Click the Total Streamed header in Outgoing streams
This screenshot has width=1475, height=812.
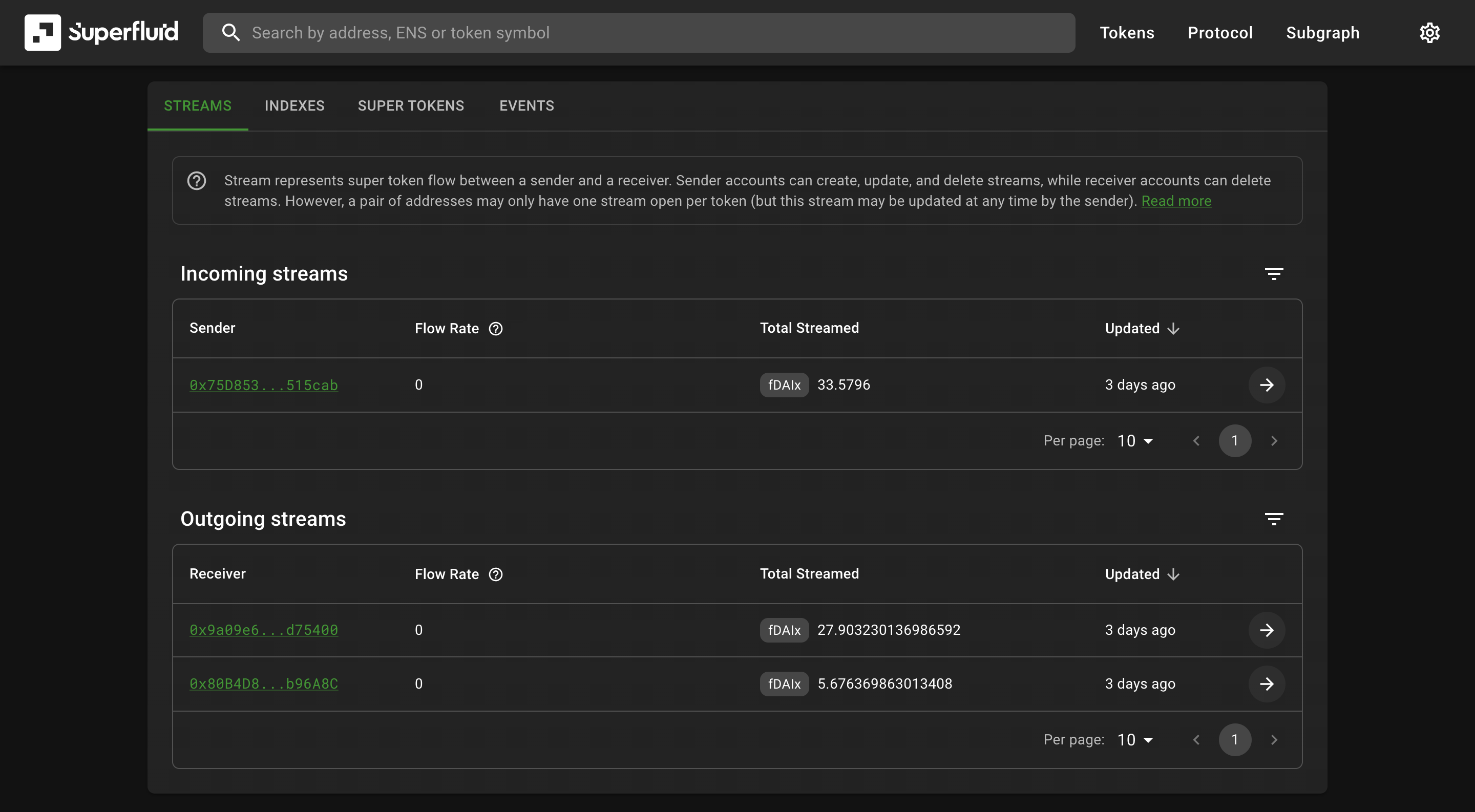click(x=809, y=573)
